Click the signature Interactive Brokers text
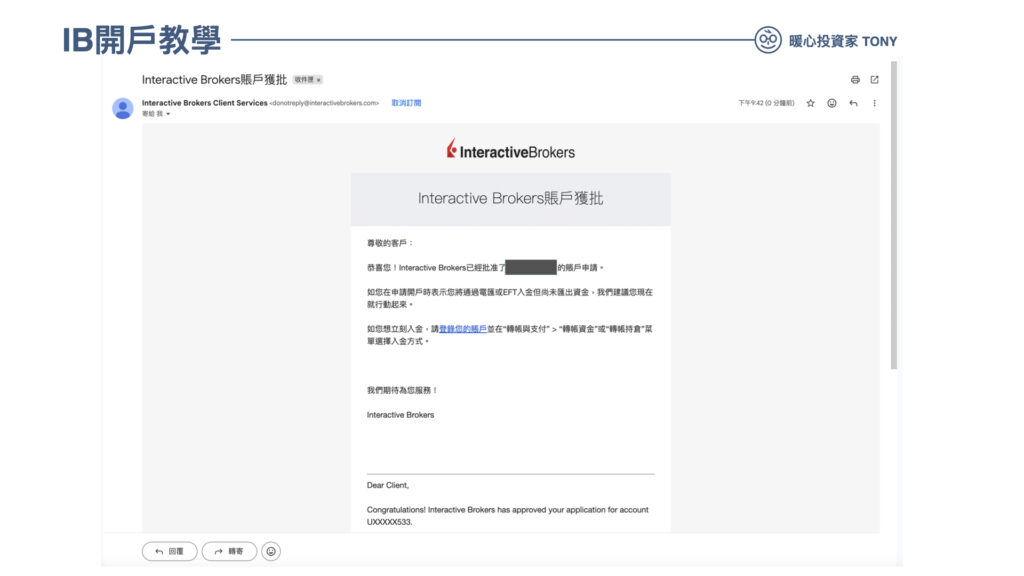 (x=400, y=415)
